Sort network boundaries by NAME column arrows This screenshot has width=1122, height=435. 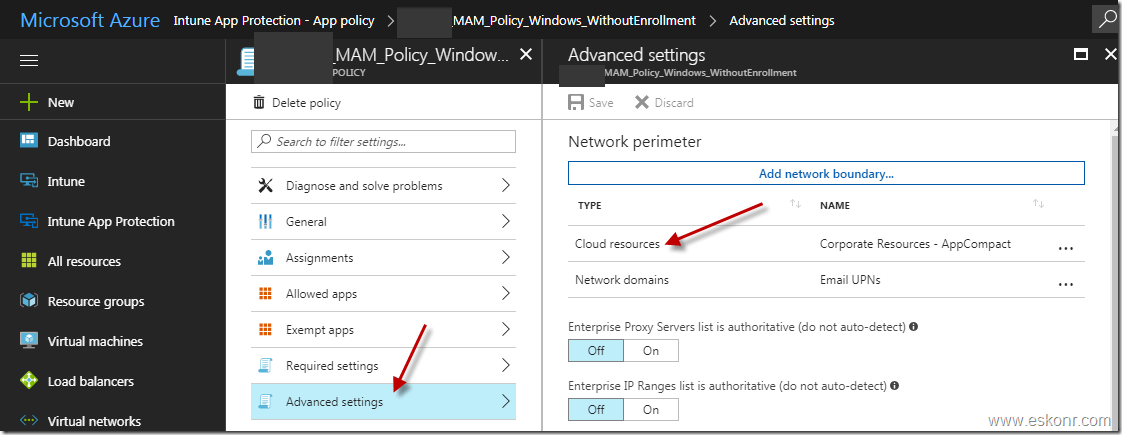tap(1038, 205)
